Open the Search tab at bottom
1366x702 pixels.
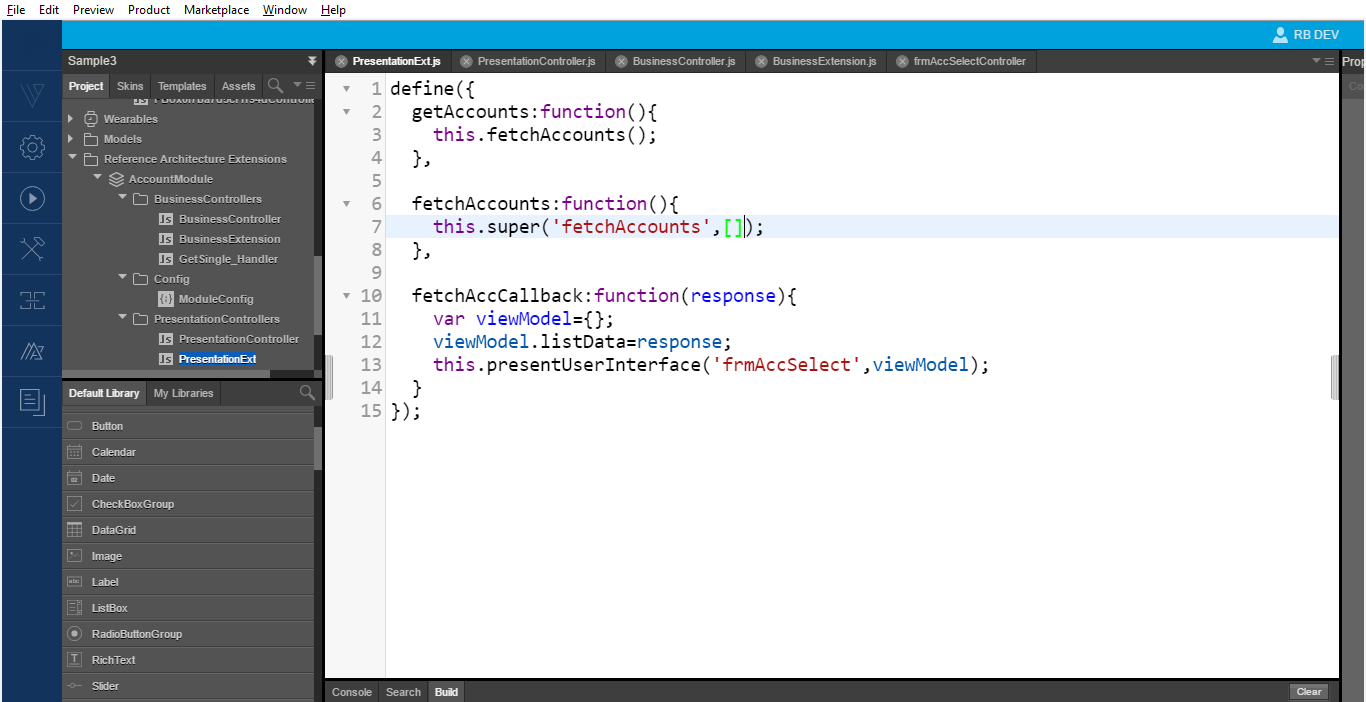point(403,692)
